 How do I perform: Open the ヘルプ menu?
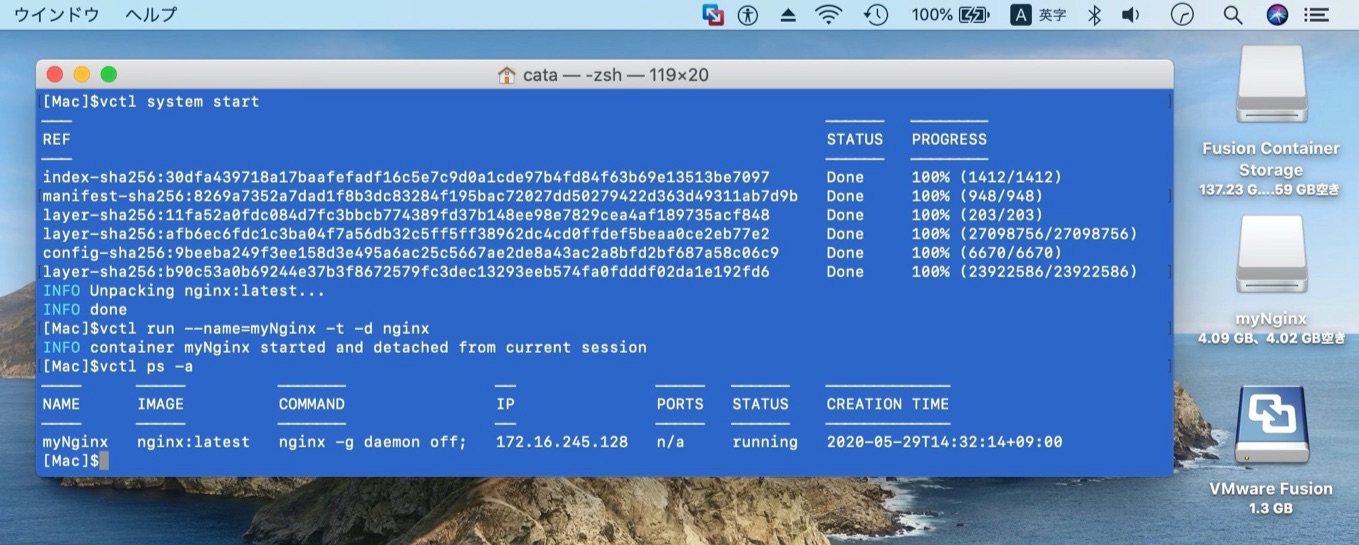pyautogui.click(x=151, y=15)
